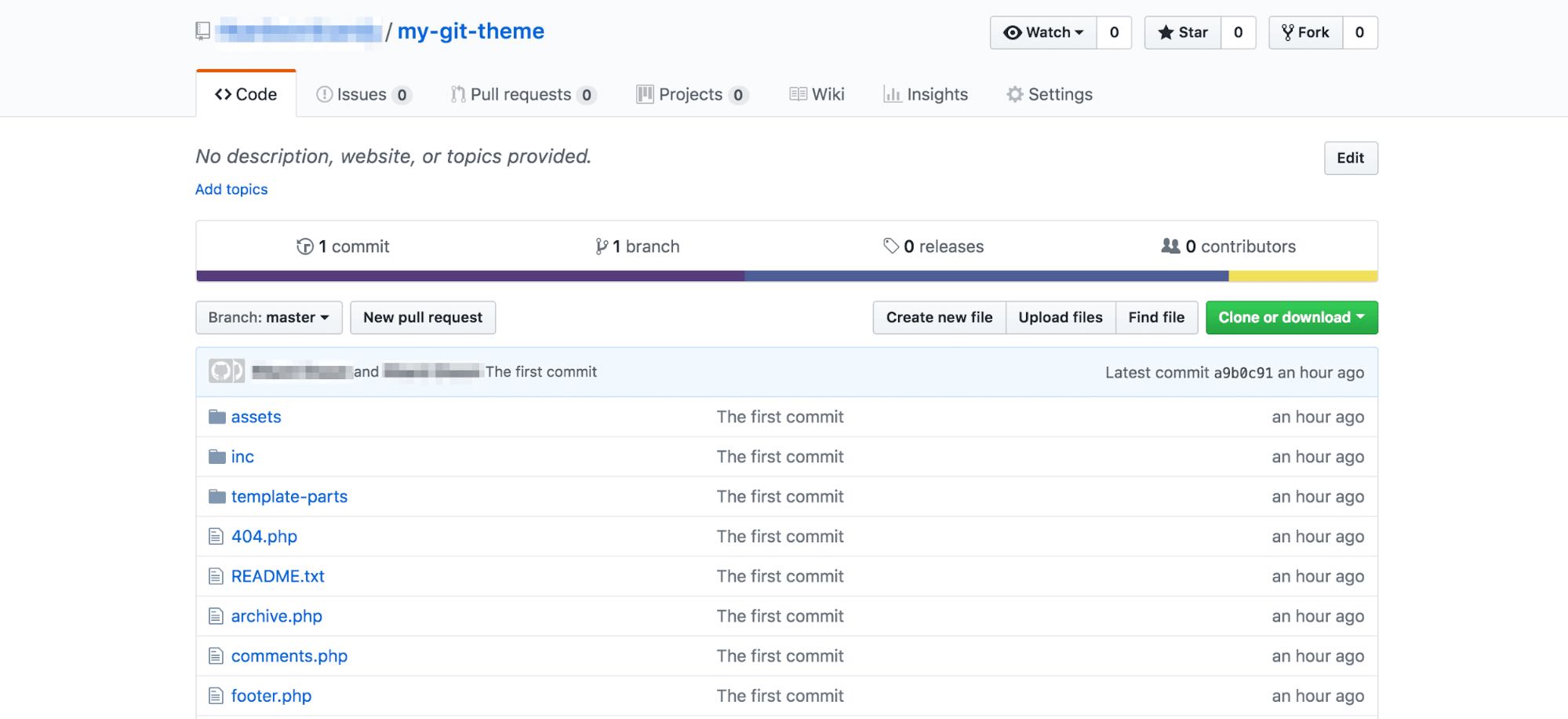Open the Clone or download dropdown
1568x719 pixels.
pyautogui.click(x=1291, y=318)
